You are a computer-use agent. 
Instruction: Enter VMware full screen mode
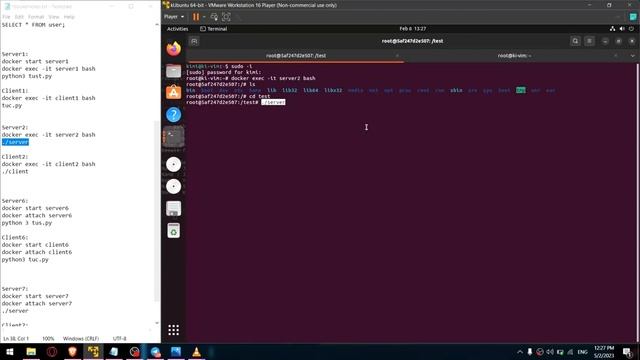[226, 17]
